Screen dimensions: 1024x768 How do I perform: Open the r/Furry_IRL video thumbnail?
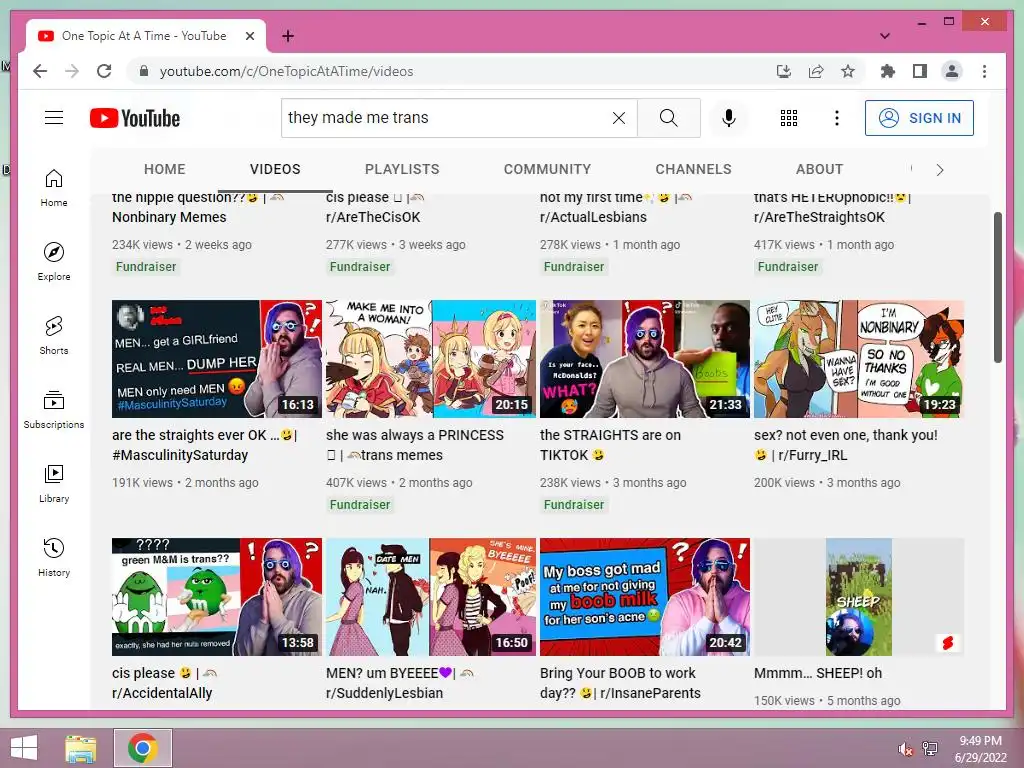(x=859, y=359)
